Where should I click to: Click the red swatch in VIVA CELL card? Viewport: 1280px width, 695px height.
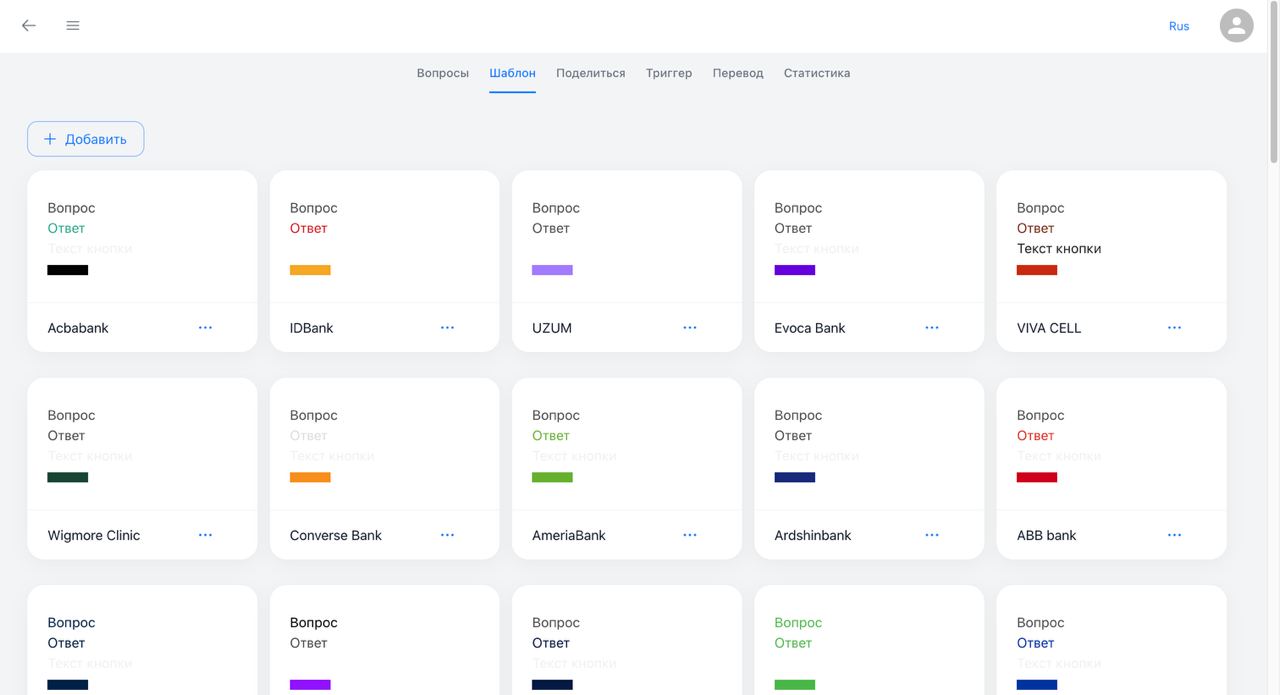click(1037, 270)
